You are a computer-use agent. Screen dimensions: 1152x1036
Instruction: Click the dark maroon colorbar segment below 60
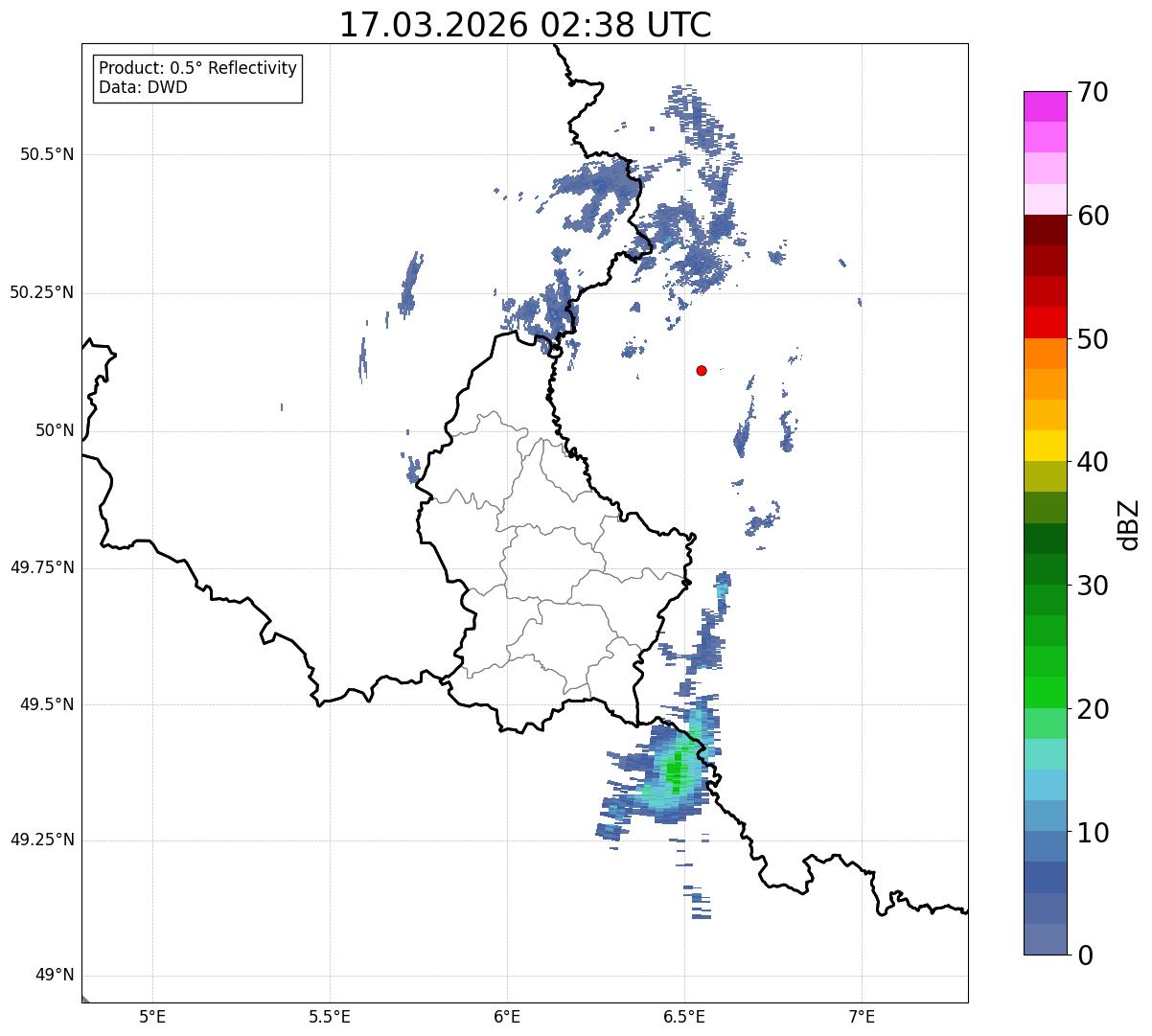click(x=1046, y=230)
